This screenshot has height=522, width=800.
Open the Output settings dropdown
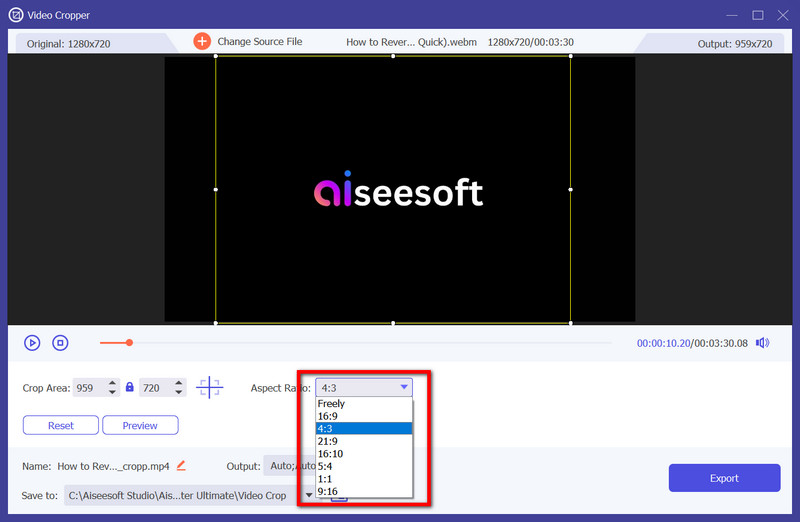coord(290,465)
